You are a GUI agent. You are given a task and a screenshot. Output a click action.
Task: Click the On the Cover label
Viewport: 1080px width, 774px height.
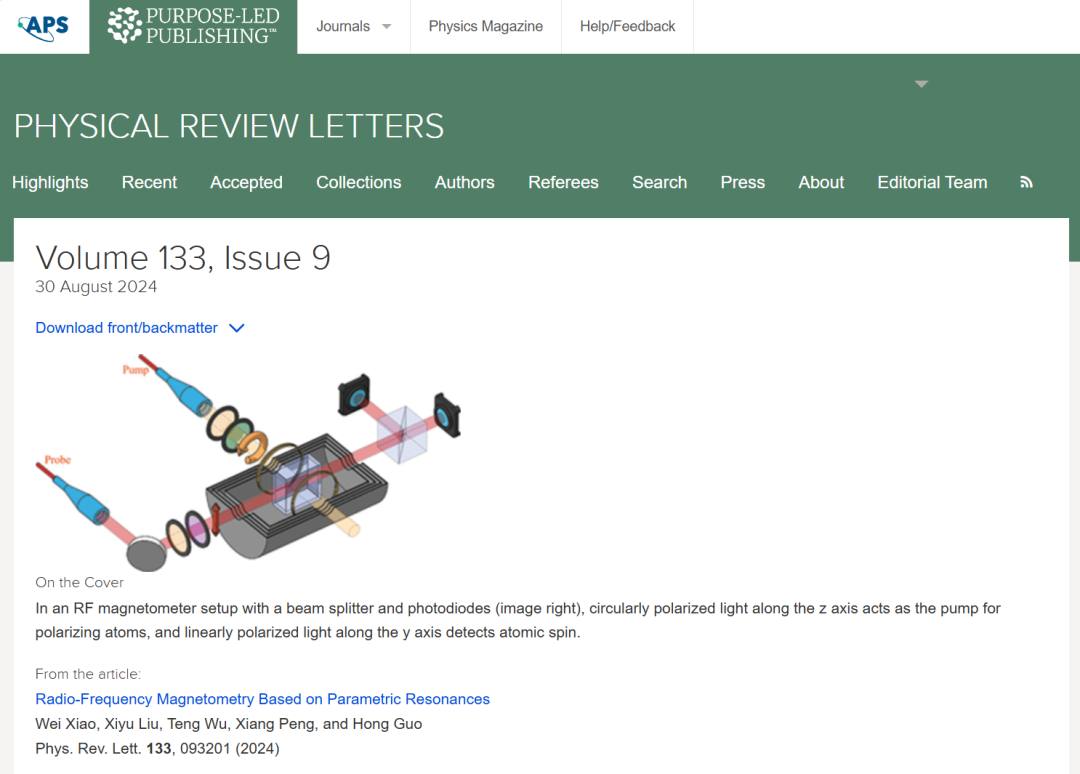80,583
